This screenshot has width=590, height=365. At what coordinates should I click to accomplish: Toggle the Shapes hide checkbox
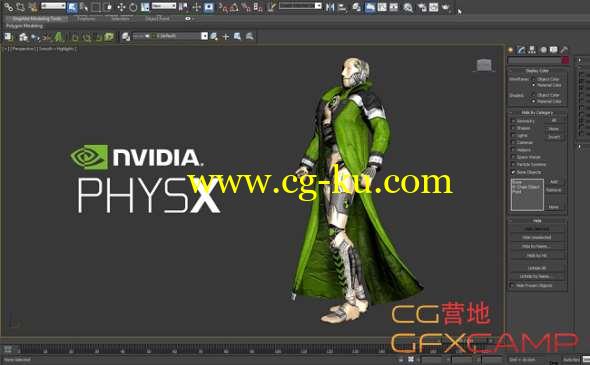point(513,128)
